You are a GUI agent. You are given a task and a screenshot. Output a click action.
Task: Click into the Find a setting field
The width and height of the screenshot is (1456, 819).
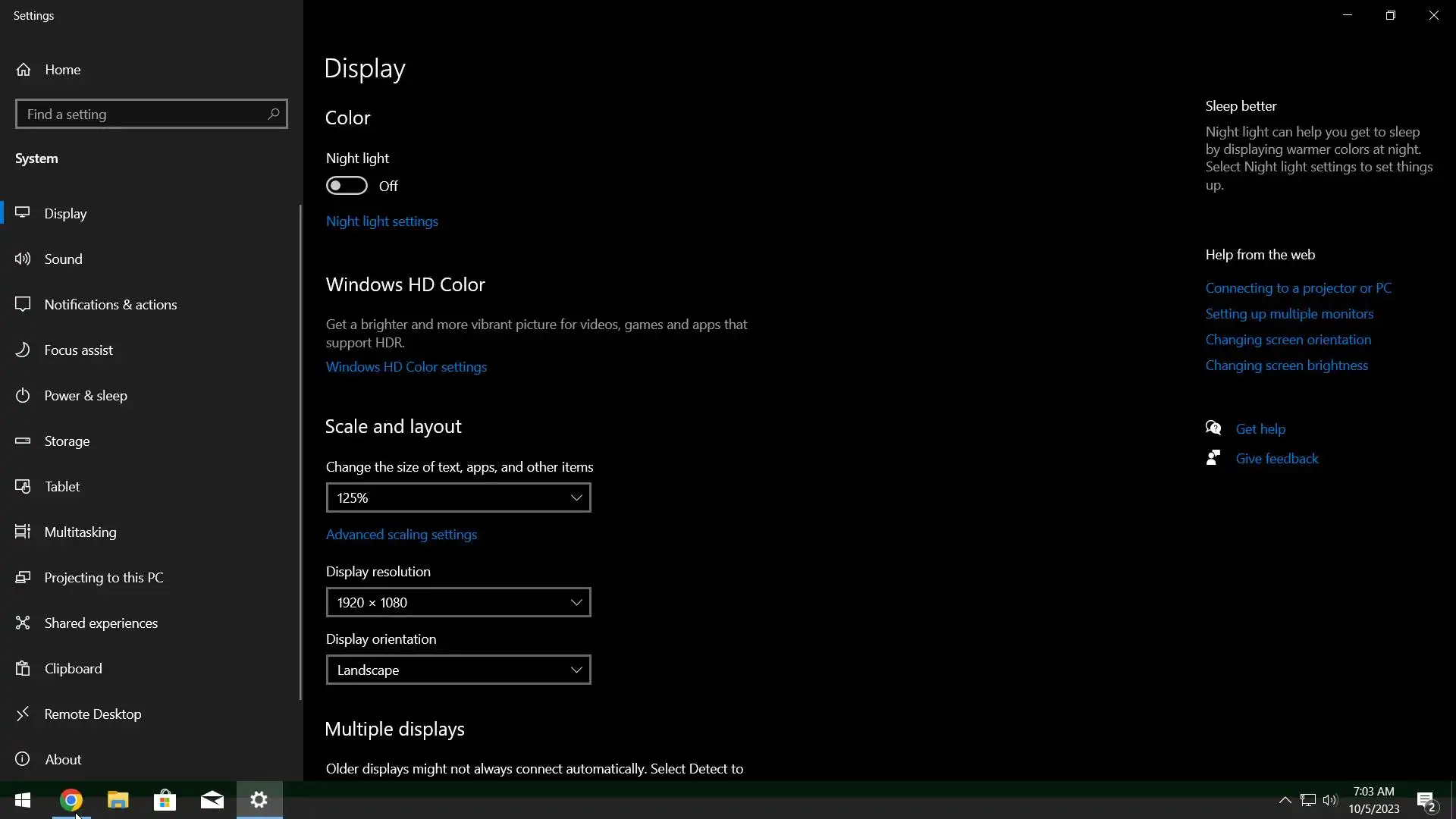[140, 115]
